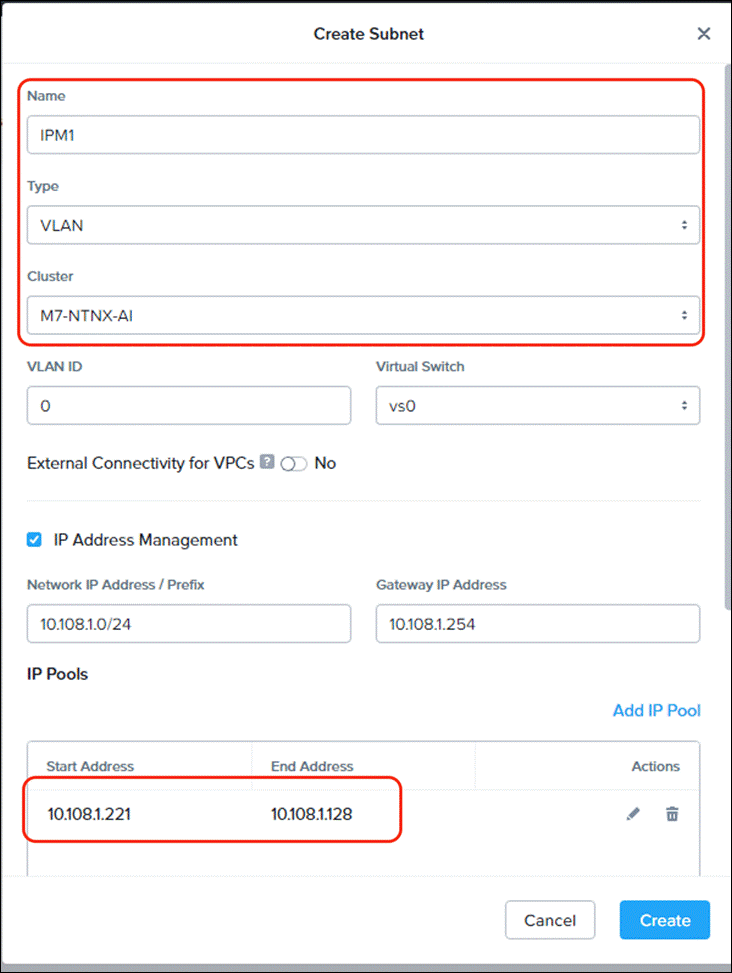Click the help icon beside External Connectivity
Viewport: 732px width, 973px height.
pos(267,462)
